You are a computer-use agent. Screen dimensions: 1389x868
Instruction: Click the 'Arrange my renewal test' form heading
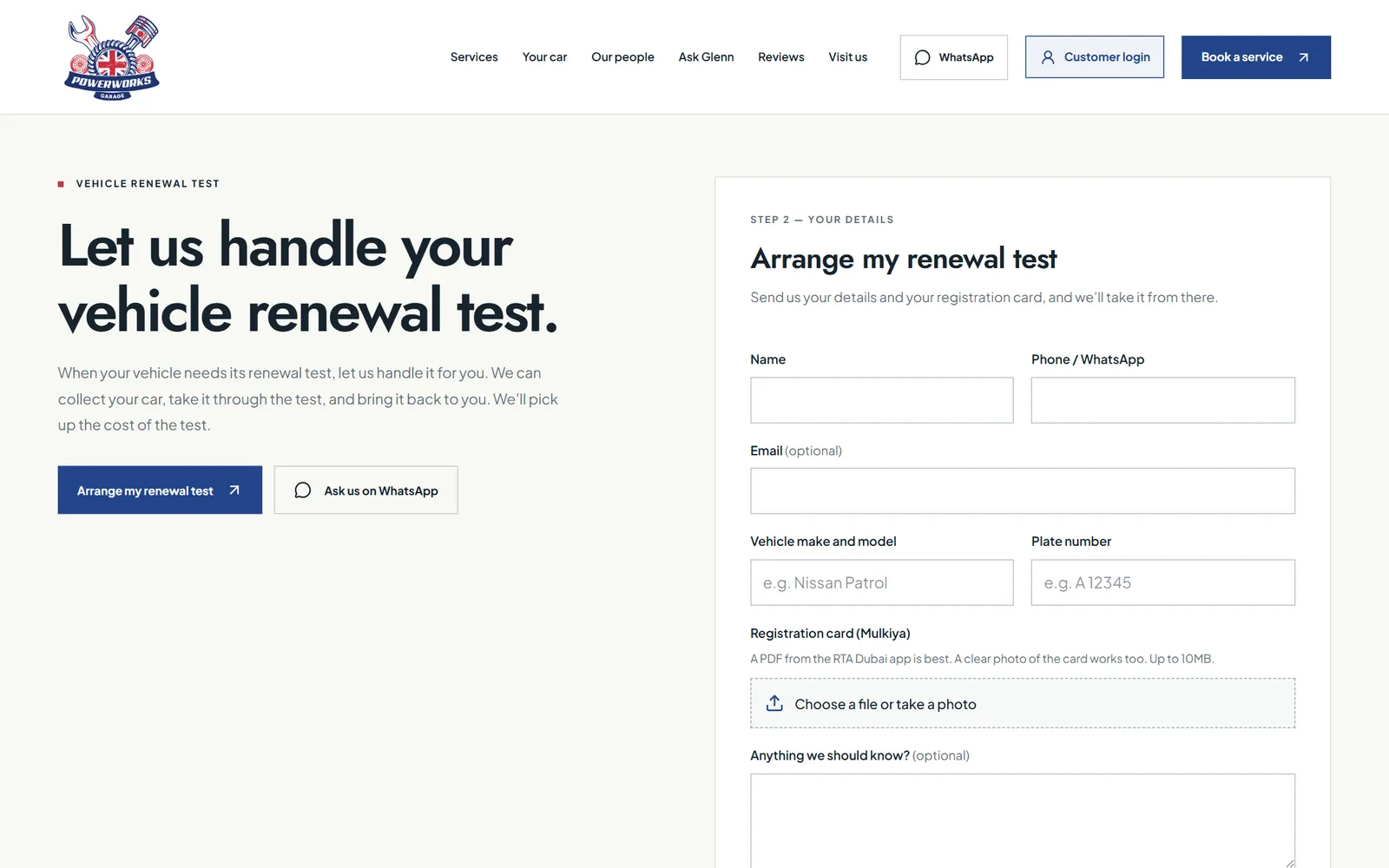click(x=904, y=259)
